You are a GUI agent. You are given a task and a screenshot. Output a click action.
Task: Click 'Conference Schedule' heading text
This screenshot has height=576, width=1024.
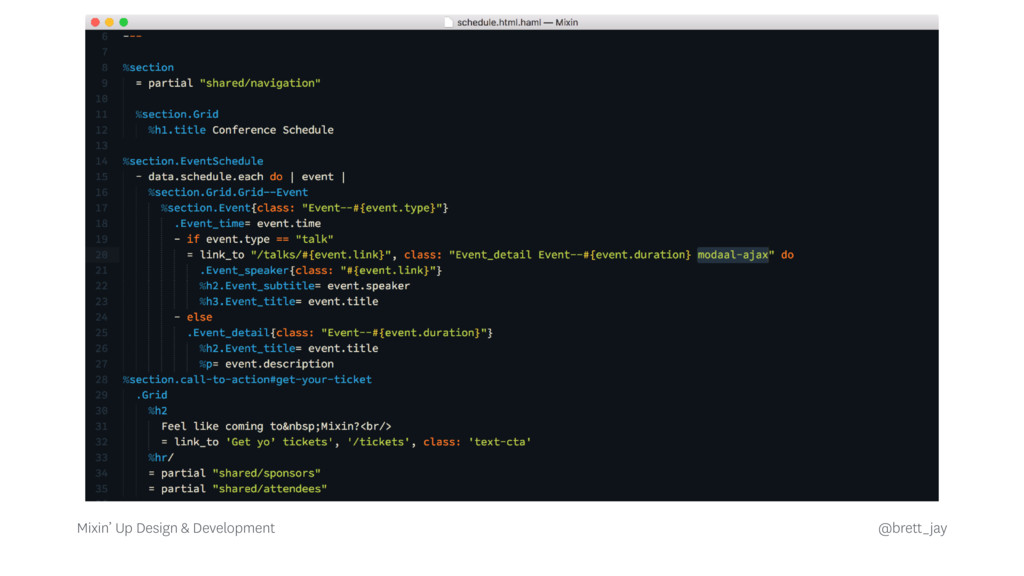pyautogui.click(x=273, y=130)
